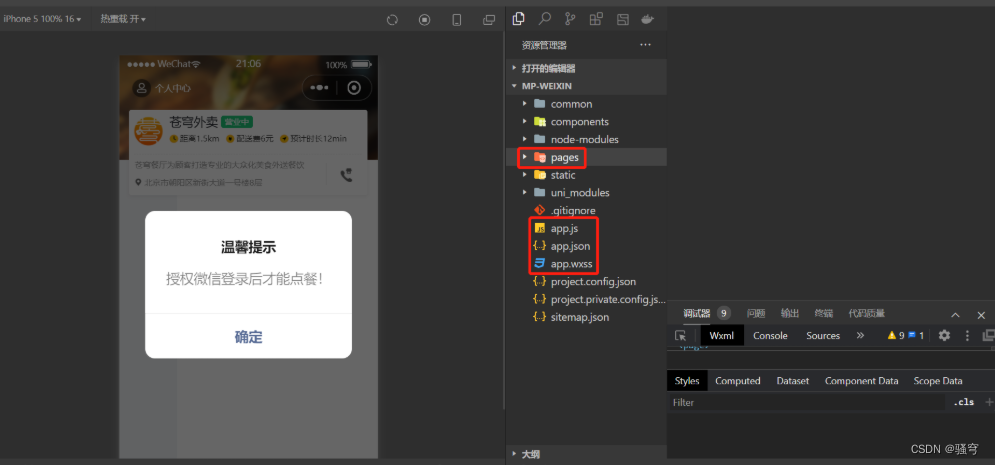Select the Scope Data pane tab
This screenshot has width=995, height=465.
(938, 381)
